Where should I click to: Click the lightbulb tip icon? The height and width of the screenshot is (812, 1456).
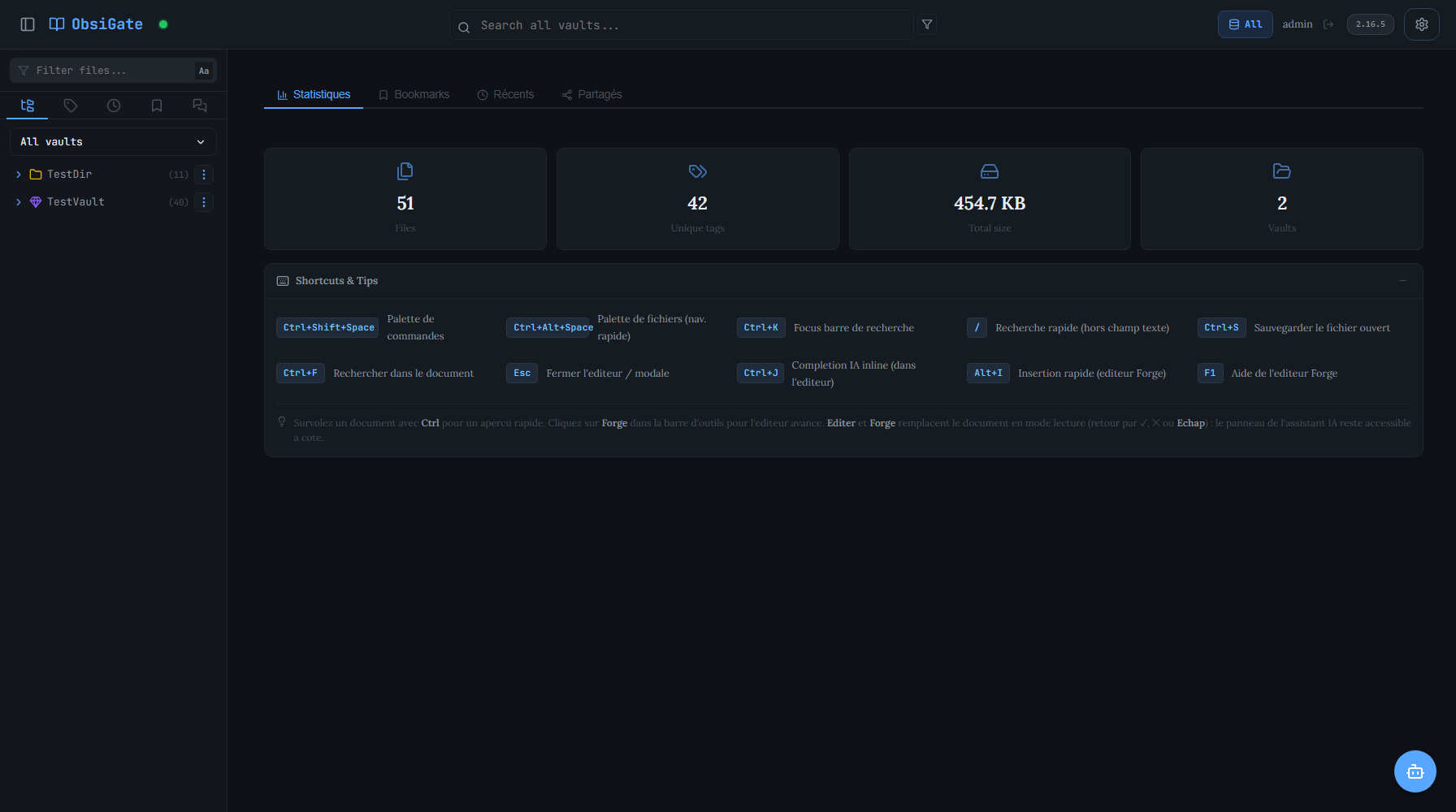click(x=282, y=421)
